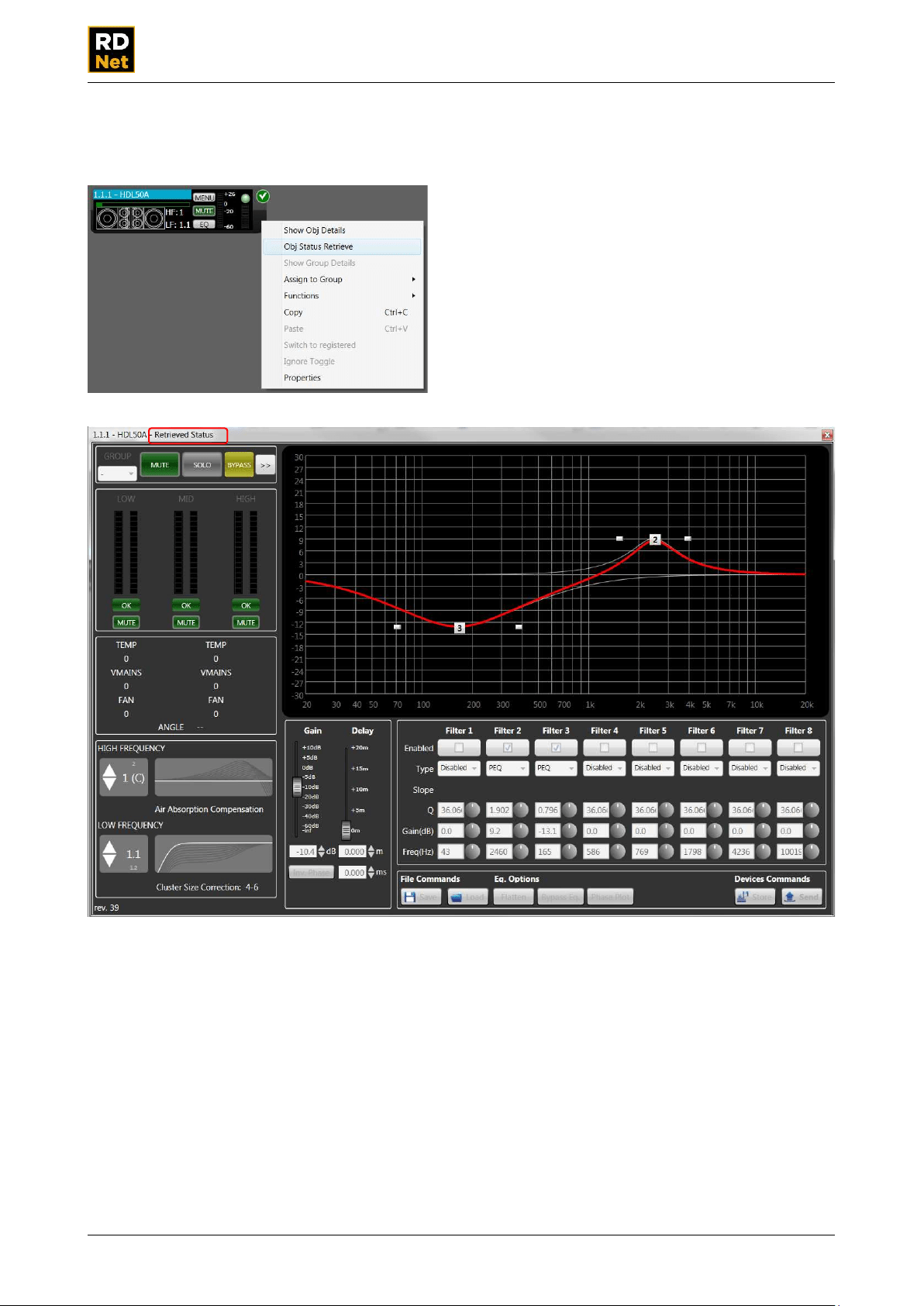Screen dimensions: 924x1306
Task: Disable the Filter 2 checkbox
Action: coord(508,748)
